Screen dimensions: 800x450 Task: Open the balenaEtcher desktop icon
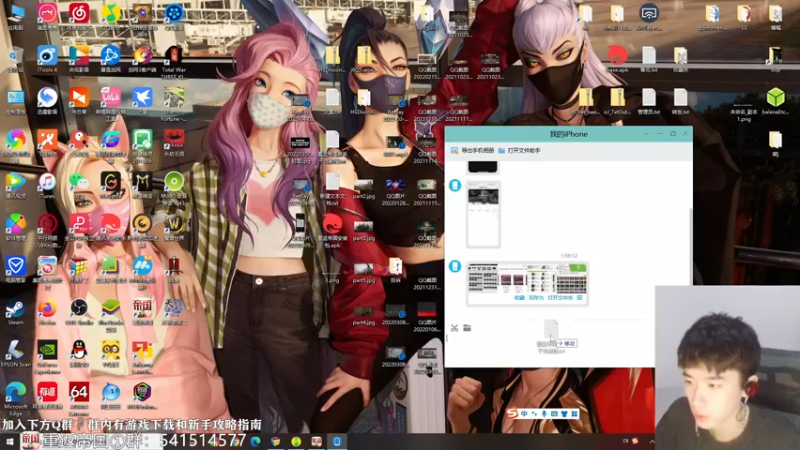[x=776, y=101]
